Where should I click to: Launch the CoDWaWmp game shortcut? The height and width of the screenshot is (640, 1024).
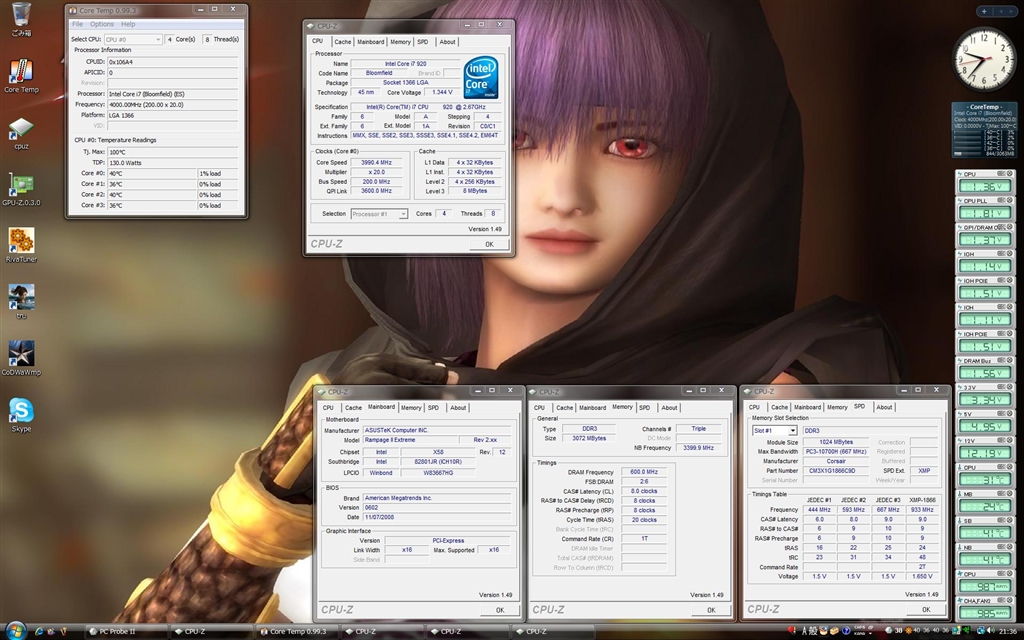[20, 355]
